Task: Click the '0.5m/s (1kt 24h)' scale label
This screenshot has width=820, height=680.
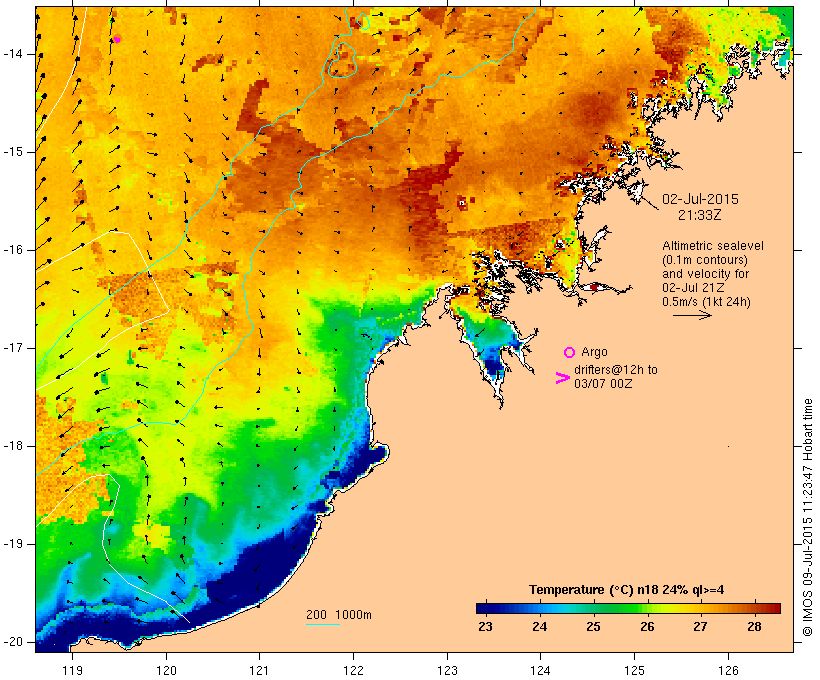Action: coord(707,302)
